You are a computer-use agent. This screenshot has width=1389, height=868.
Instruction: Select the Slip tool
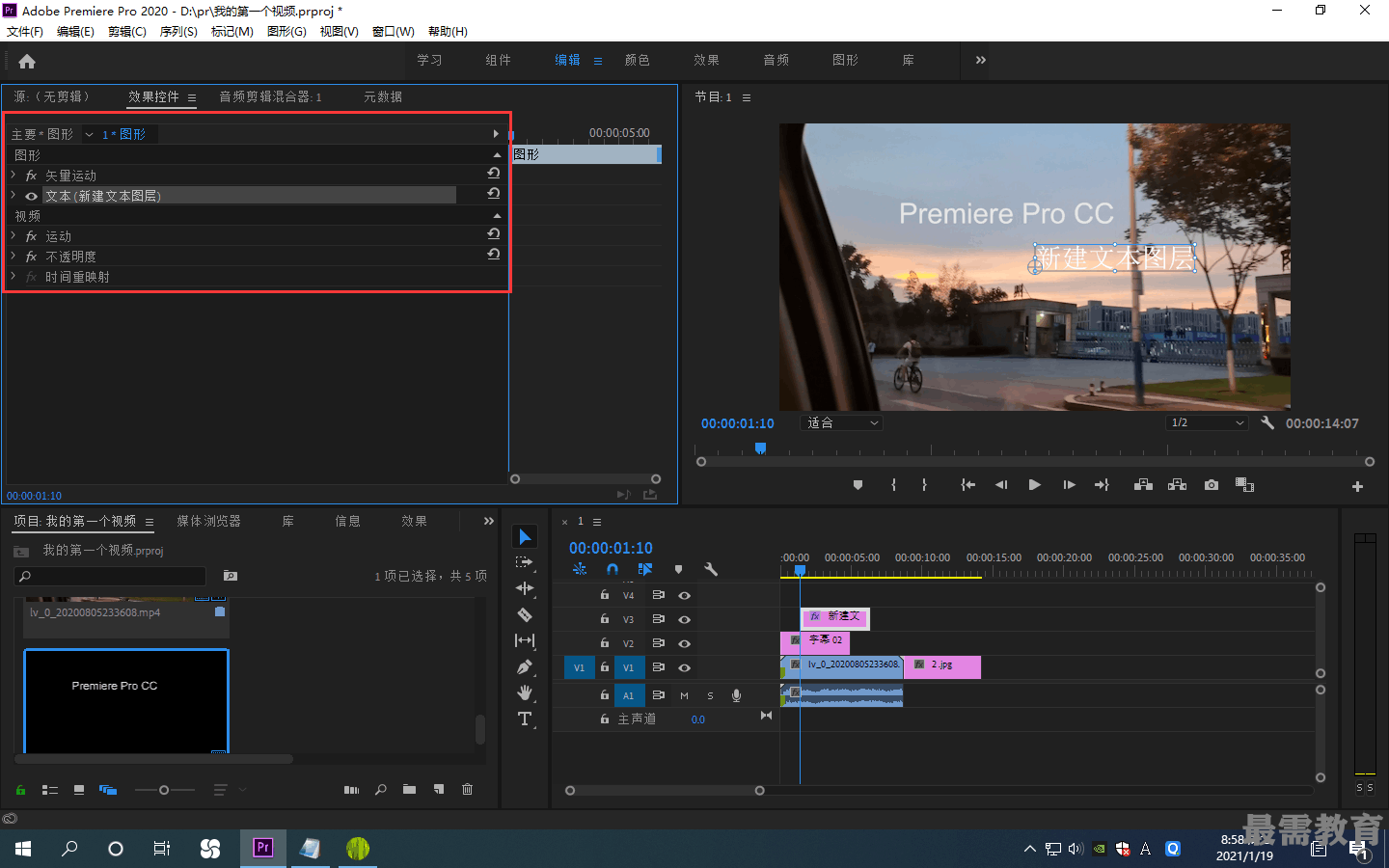click(x=525, y=640)
